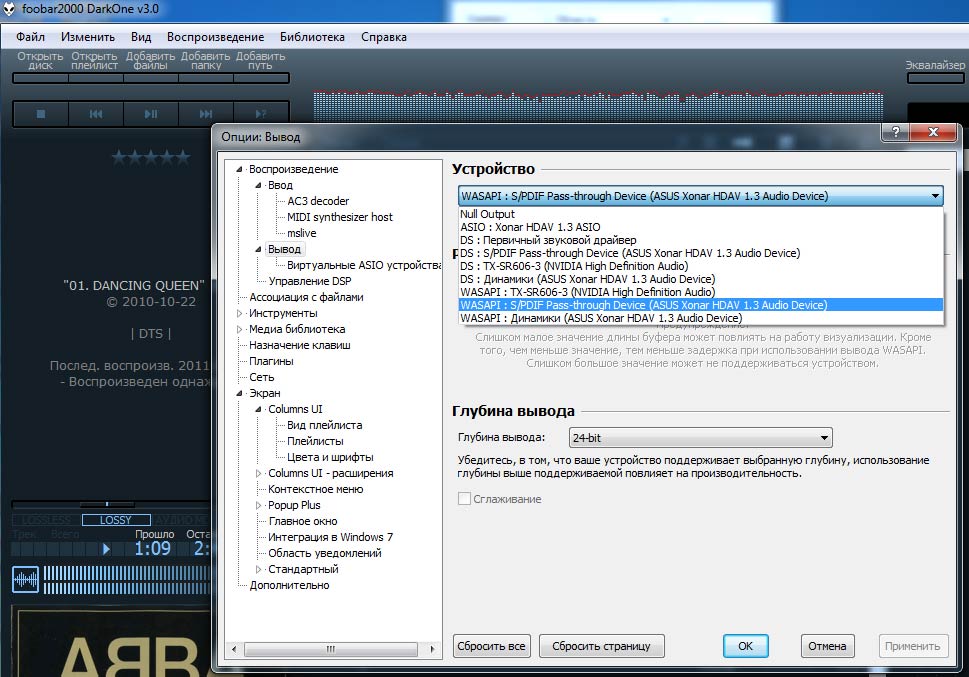Click the foobar2000 alien icon in title bar
969x677 pixels.
(9, 9)
